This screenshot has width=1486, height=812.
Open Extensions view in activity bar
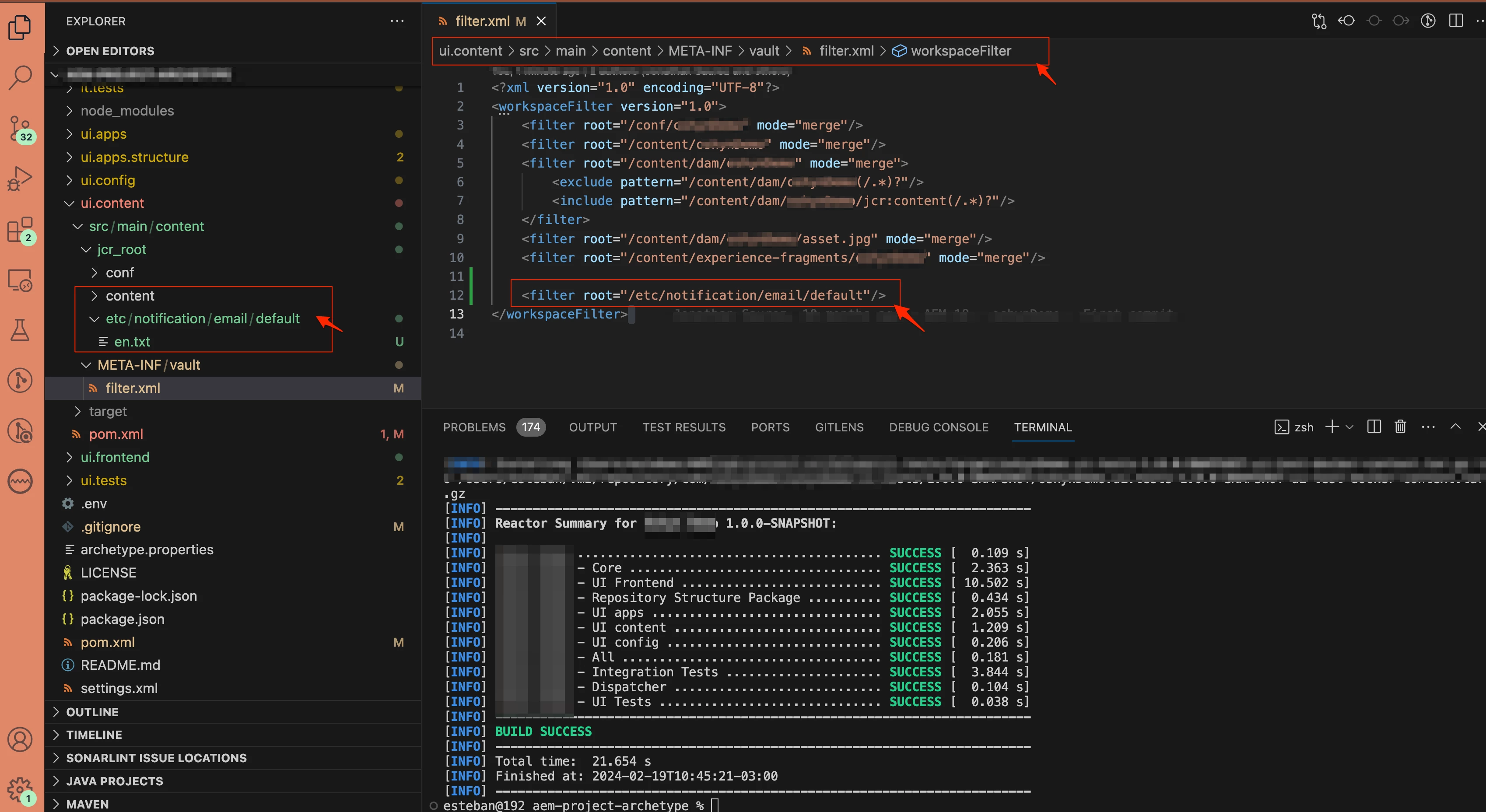(20, 230)
